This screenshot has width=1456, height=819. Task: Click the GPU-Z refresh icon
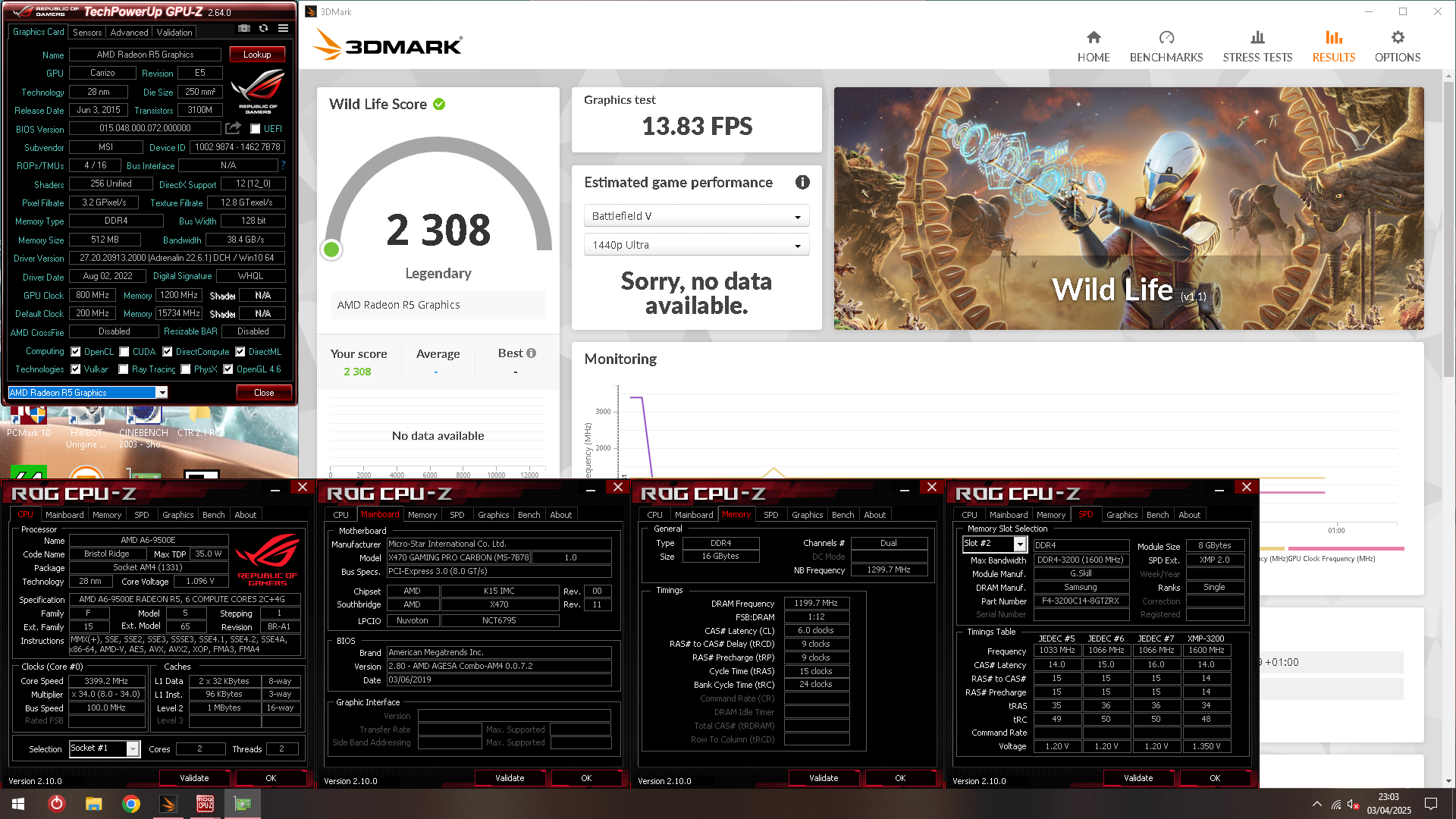click(263, 28)
